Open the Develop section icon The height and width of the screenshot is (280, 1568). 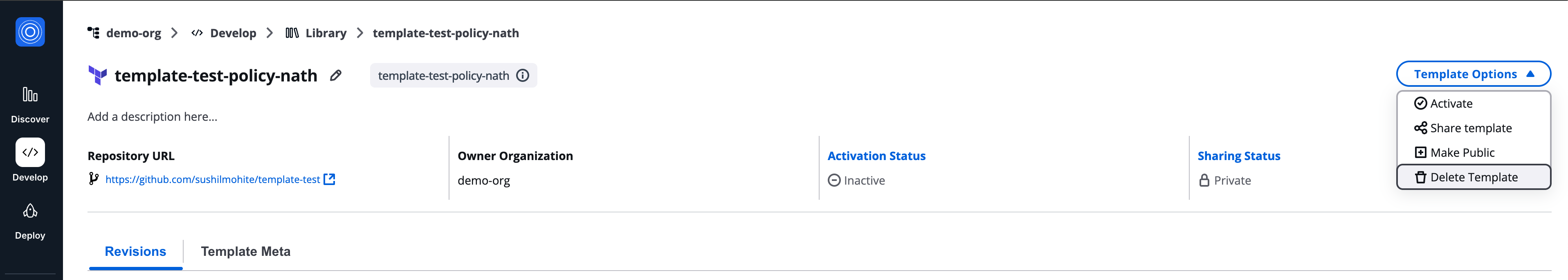[x=30, y=152]
